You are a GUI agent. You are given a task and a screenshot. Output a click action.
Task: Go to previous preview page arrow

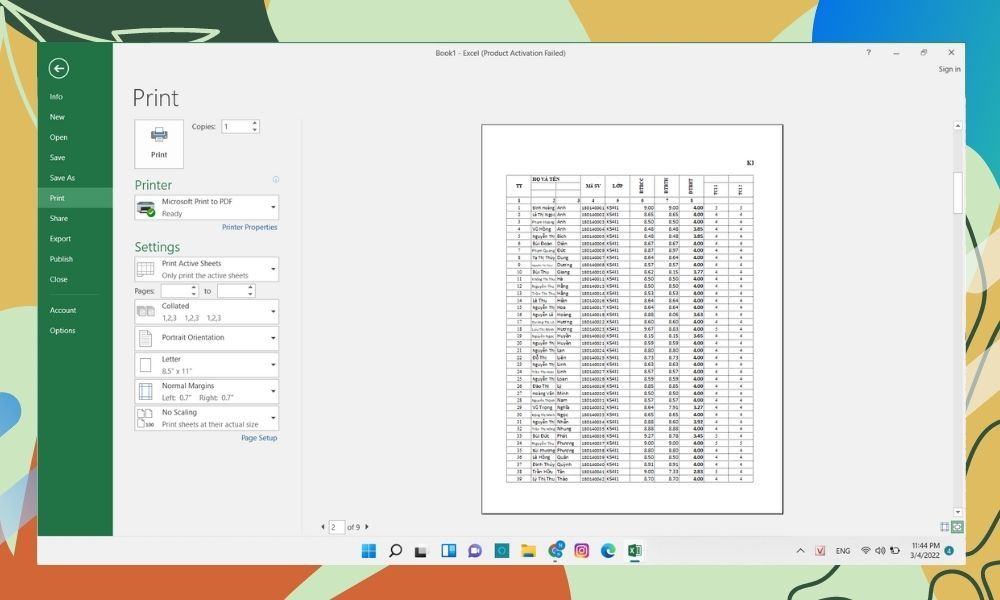[x=322, y=526]
